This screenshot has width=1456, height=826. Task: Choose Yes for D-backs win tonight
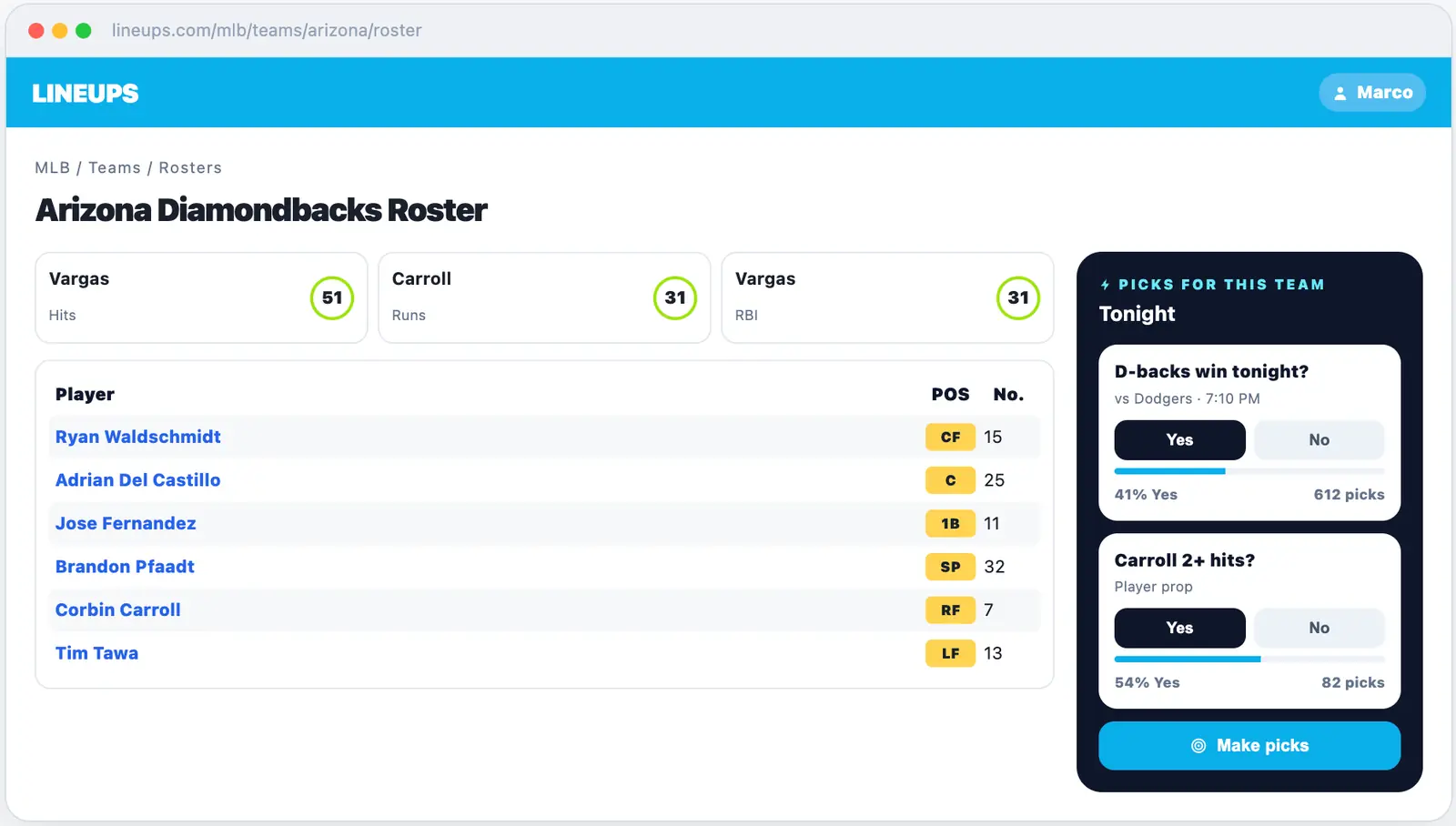pos(1179,440)
